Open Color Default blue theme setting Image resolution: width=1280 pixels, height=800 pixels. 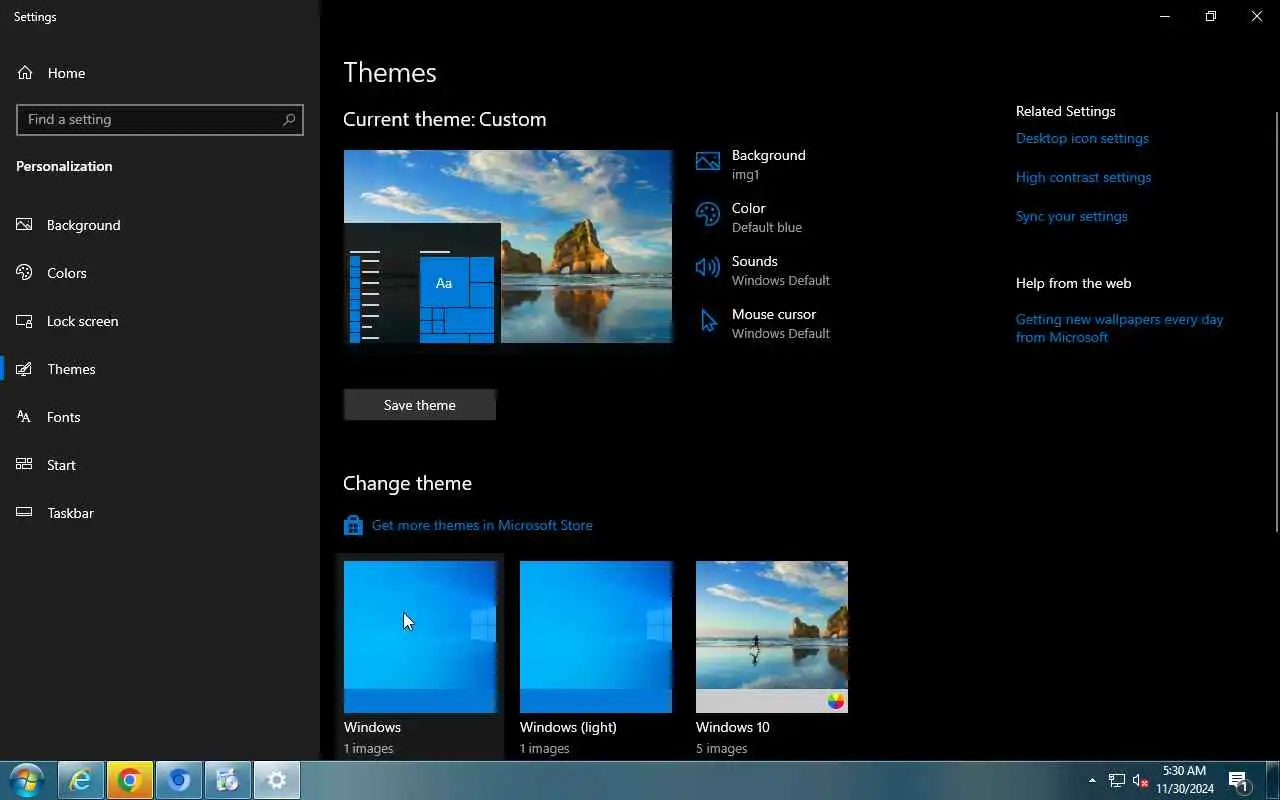coord(766,217)
